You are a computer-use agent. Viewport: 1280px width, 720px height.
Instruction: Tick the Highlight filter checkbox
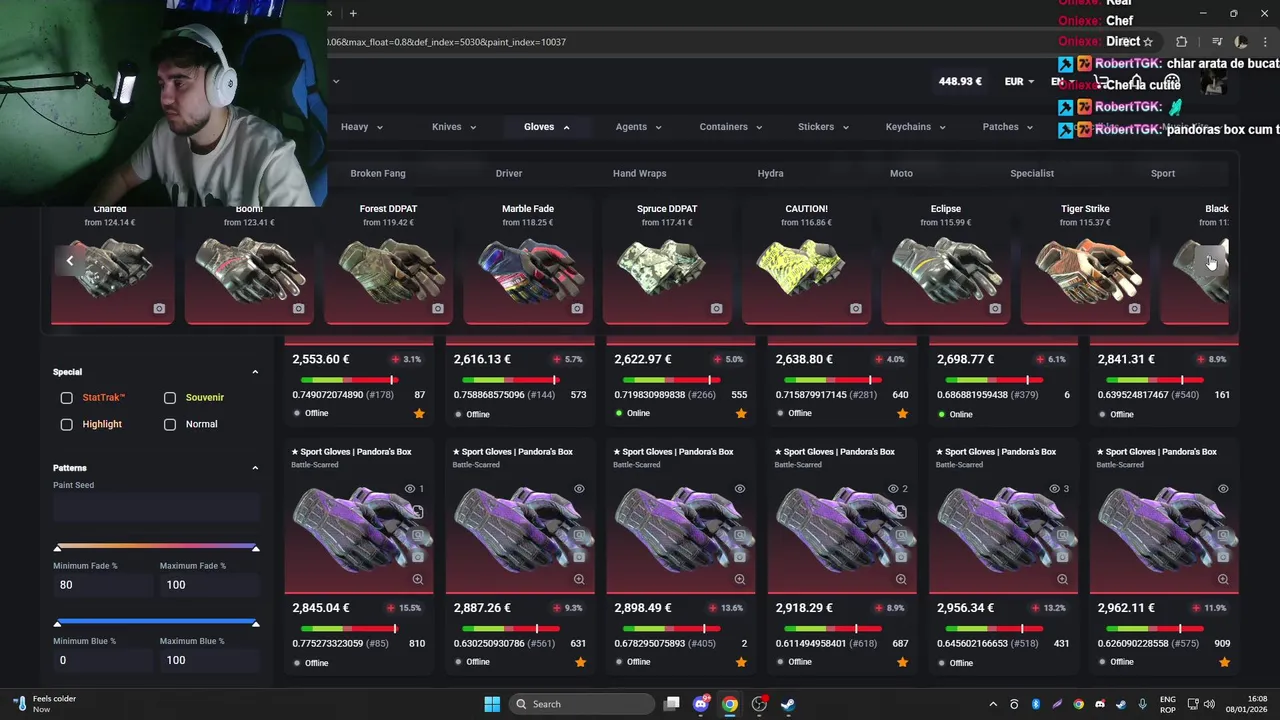click(x=66, y=424)
